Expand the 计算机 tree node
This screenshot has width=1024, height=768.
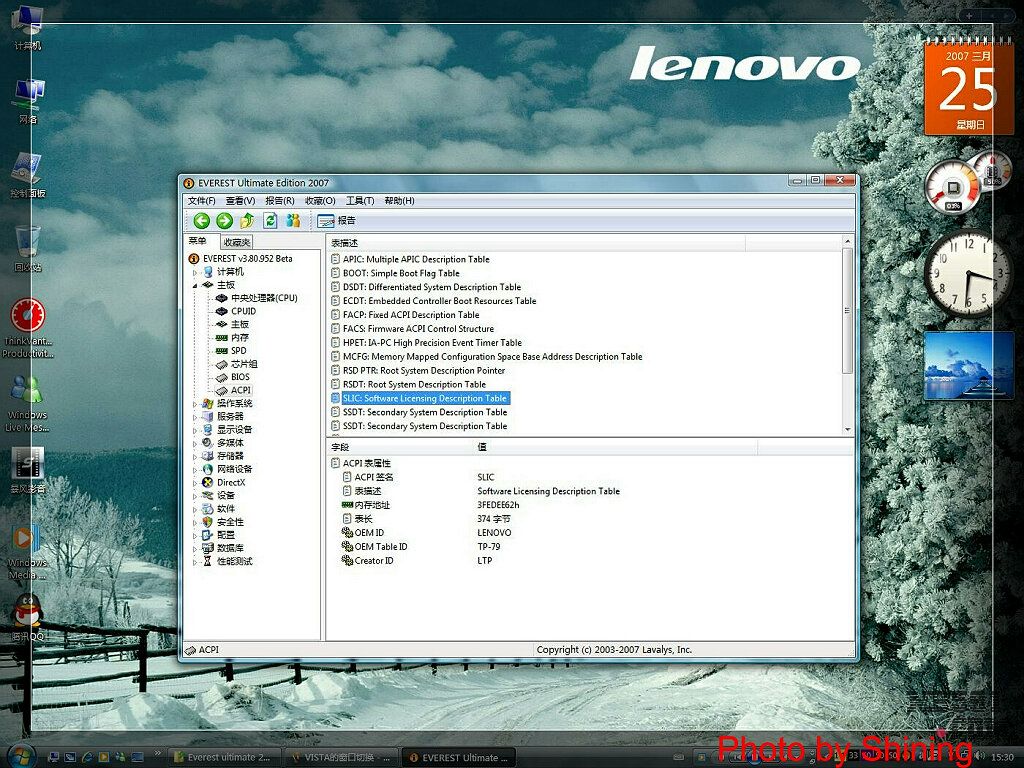tap(195, 272)
